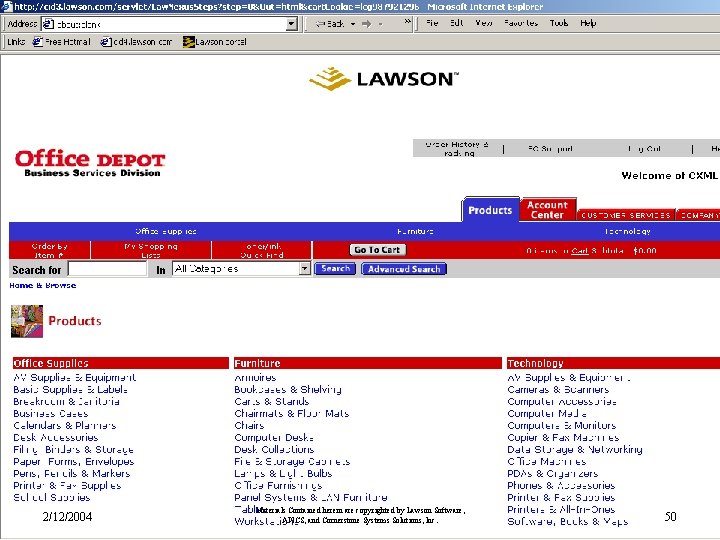Open the Lawson portal links shortcut
Viewport: 720px width, 540px height.
tap(214, 42)
